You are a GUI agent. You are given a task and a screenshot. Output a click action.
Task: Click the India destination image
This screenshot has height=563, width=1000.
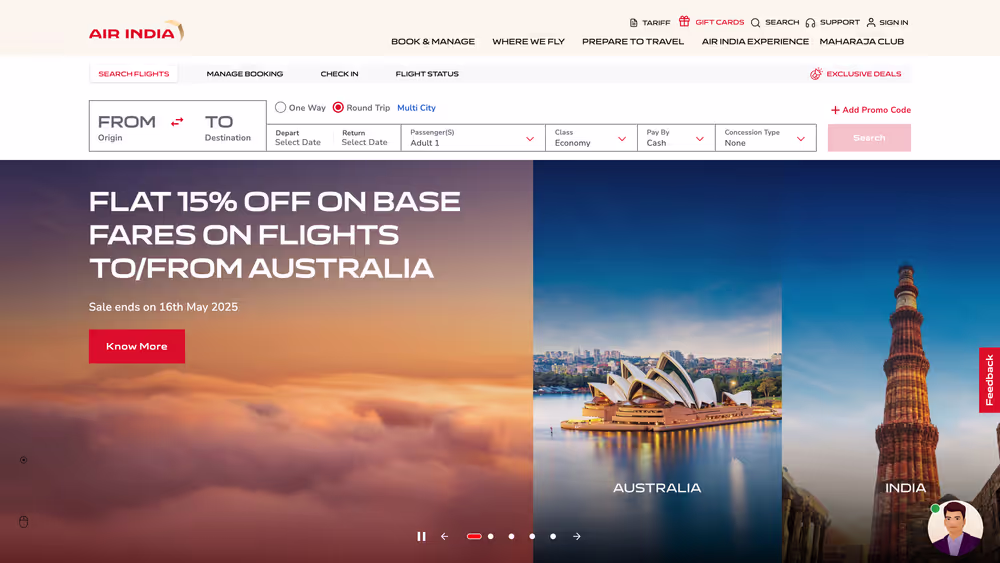click(x=891, y=362)
